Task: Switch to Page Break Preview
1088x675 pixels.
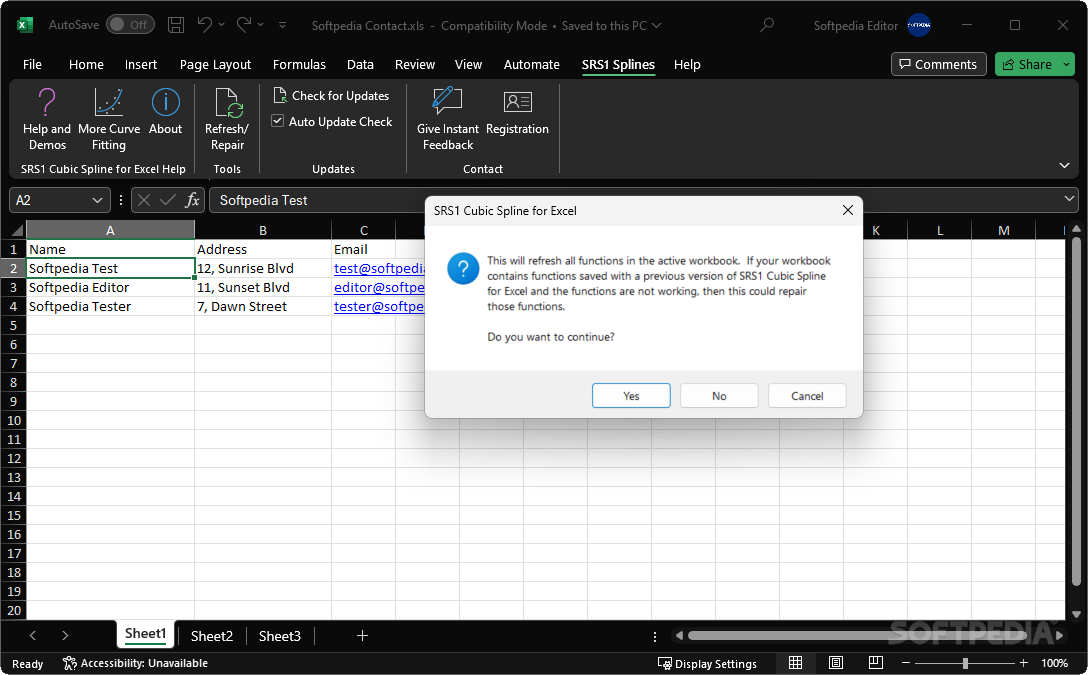Action: [876, 663]
